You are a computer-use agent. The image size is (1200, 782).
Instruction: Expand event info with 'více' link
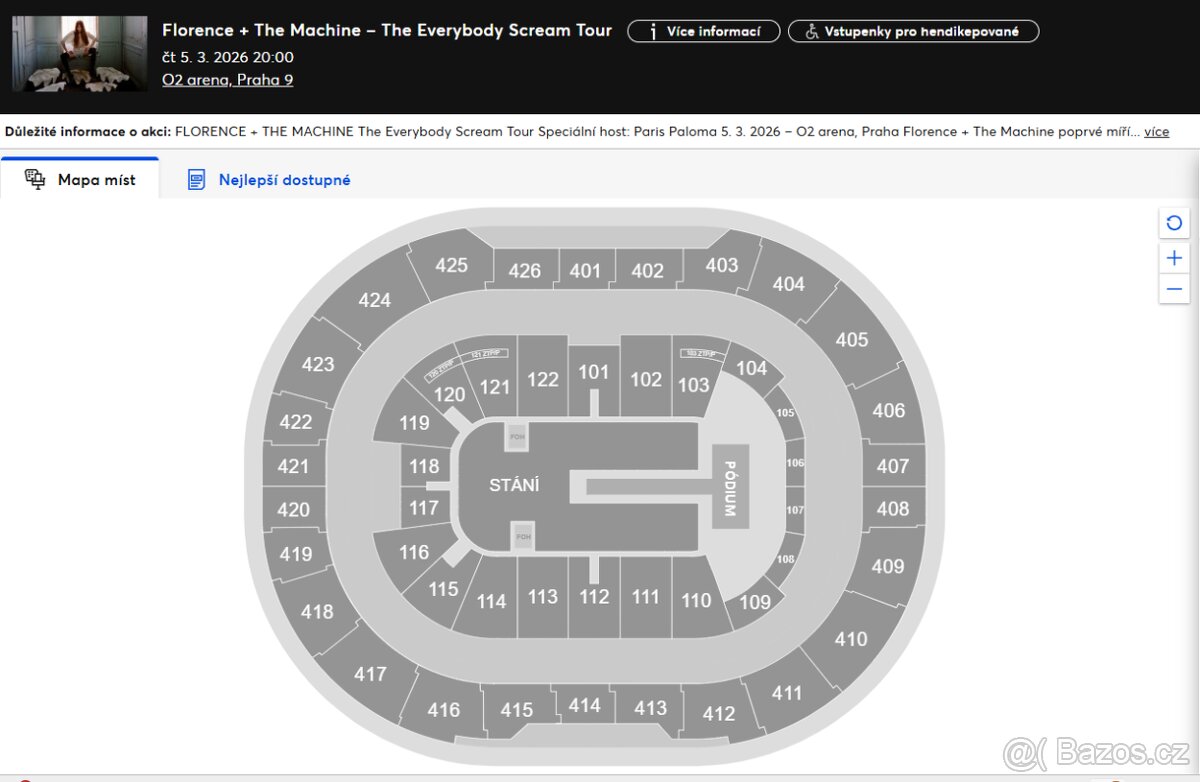(x=1156, y=131)
